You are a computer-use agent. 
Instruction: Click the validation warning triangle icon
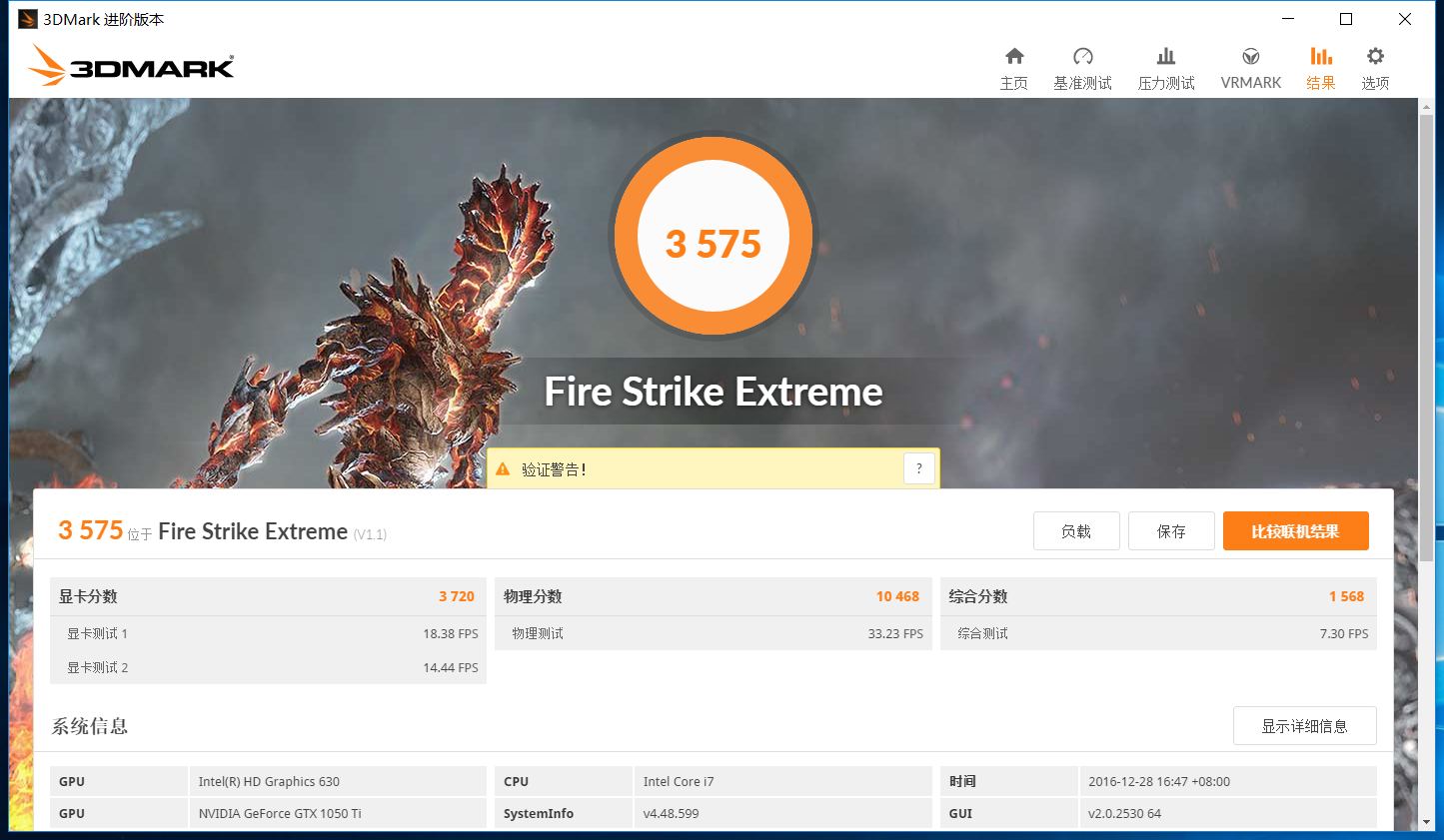click(x=503, y=468)
